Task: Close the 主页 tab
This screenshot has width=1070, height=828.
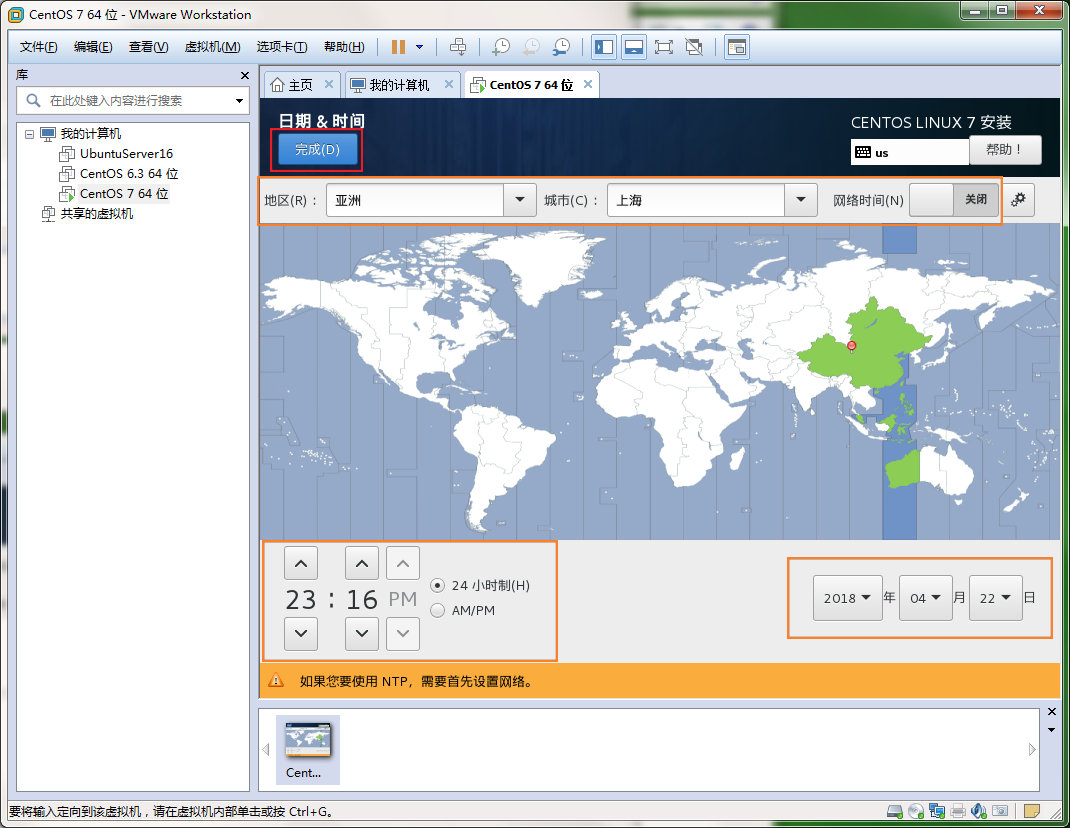Action: click(329, 84)
